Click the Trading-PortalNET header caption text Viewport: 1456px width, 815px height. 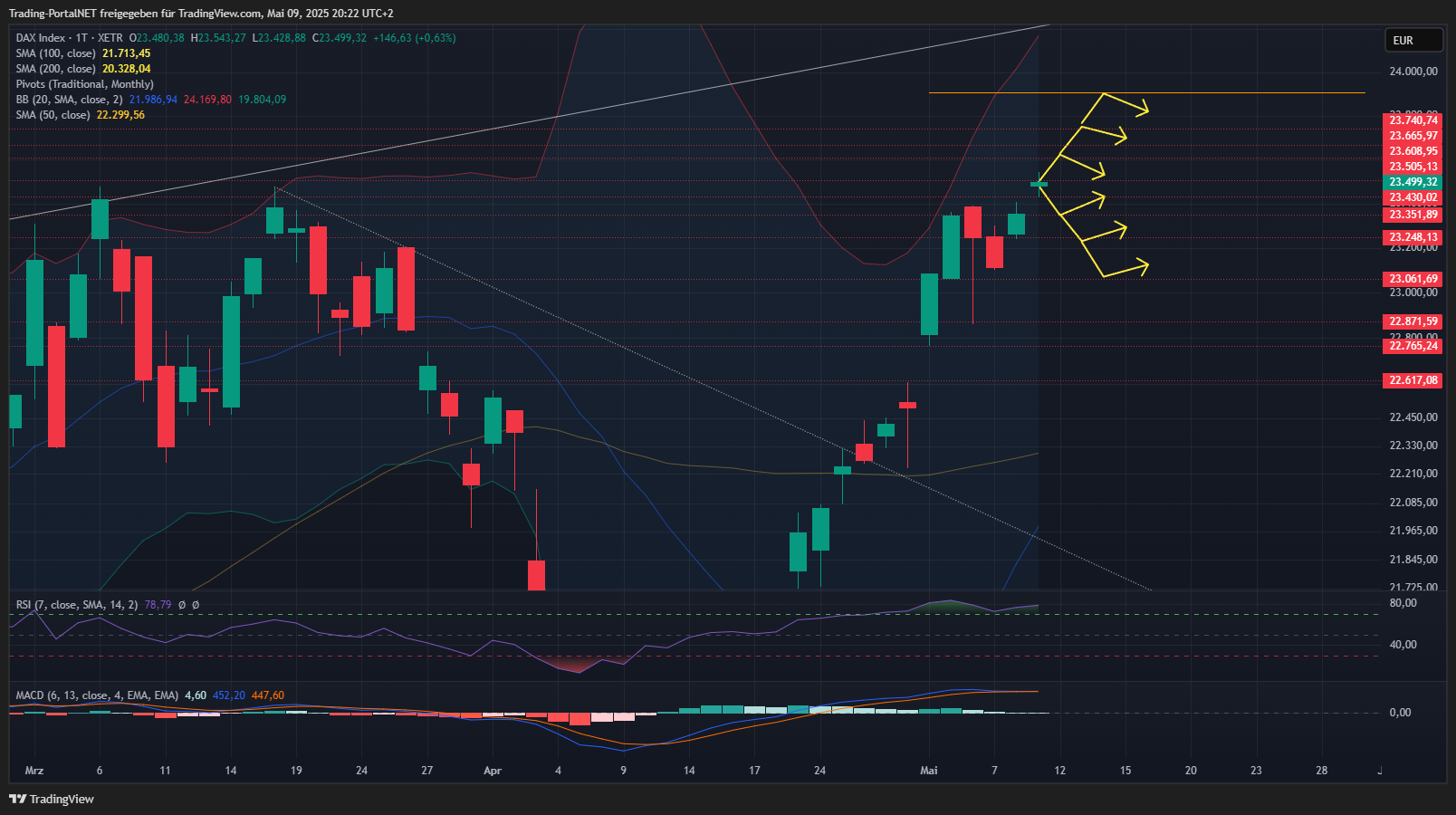point(201,14)
